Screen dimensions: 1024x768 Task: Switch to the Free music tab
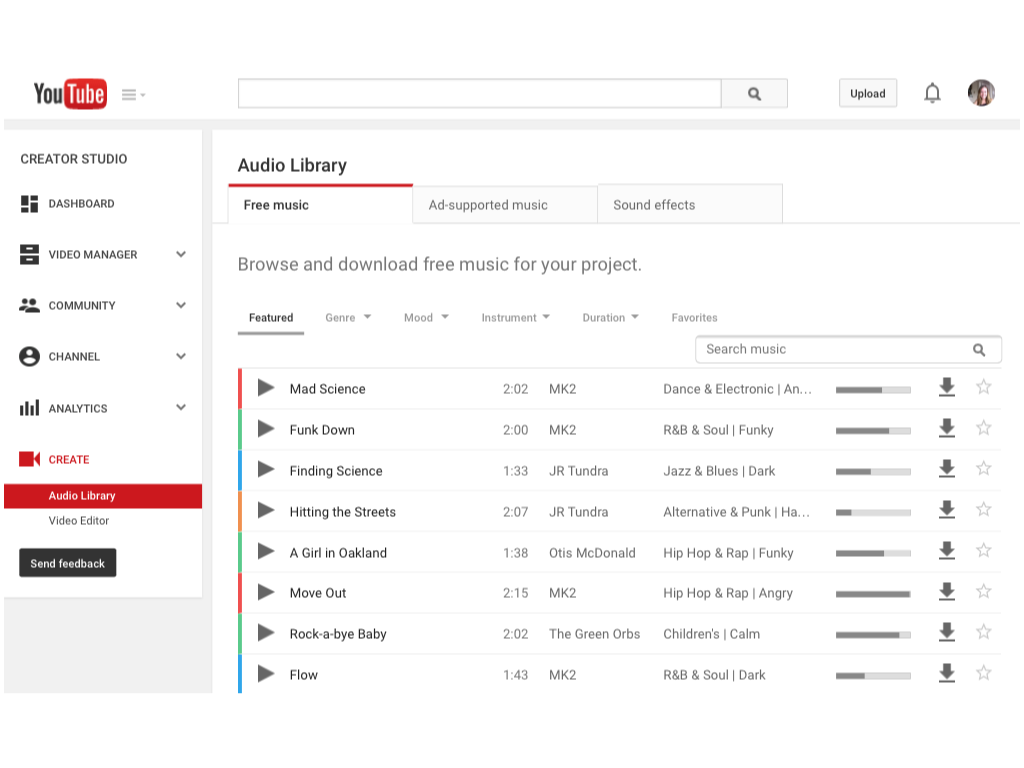pos(321,204)
